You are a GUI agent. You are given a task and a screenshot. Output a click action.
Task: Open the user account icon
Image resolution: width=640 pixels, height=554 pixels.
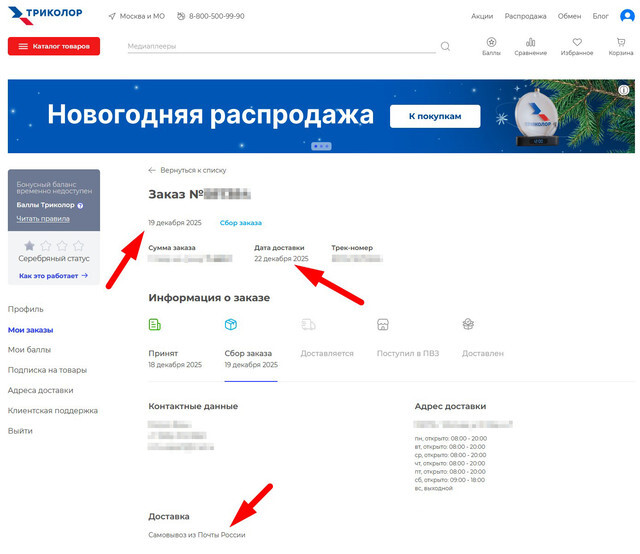[x=626, y=16]
